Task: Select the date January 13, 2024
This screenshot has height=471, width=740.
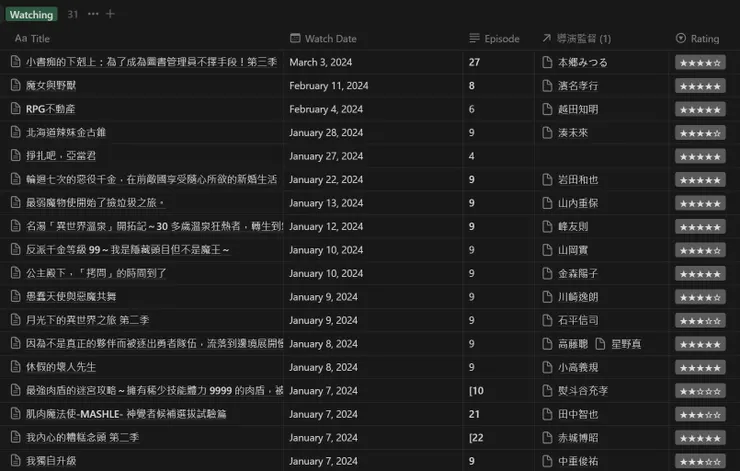Action: (326, 203)
